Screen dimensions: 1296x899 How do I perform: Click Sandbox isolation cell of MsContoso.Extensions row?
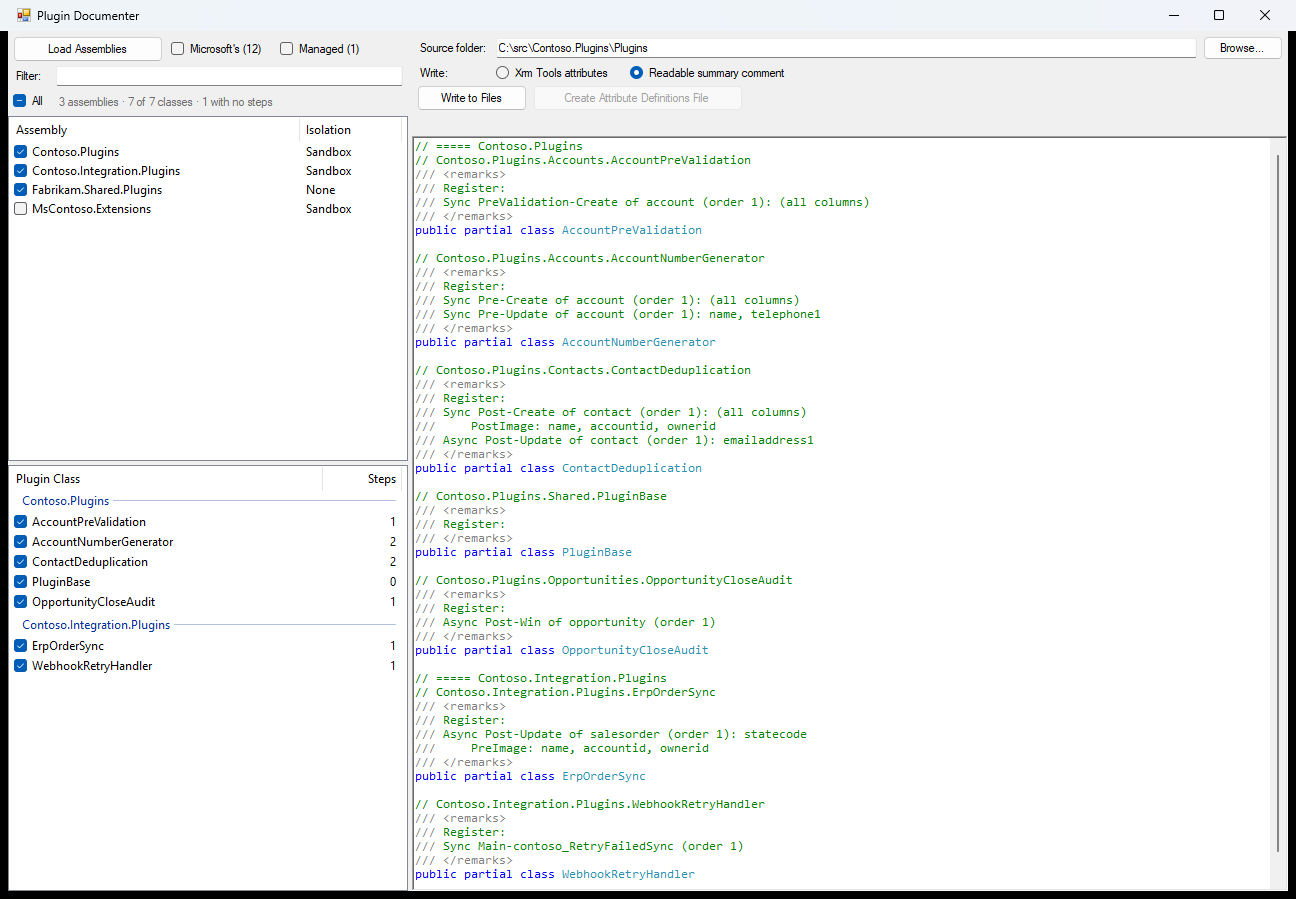(x=328, y=209)
